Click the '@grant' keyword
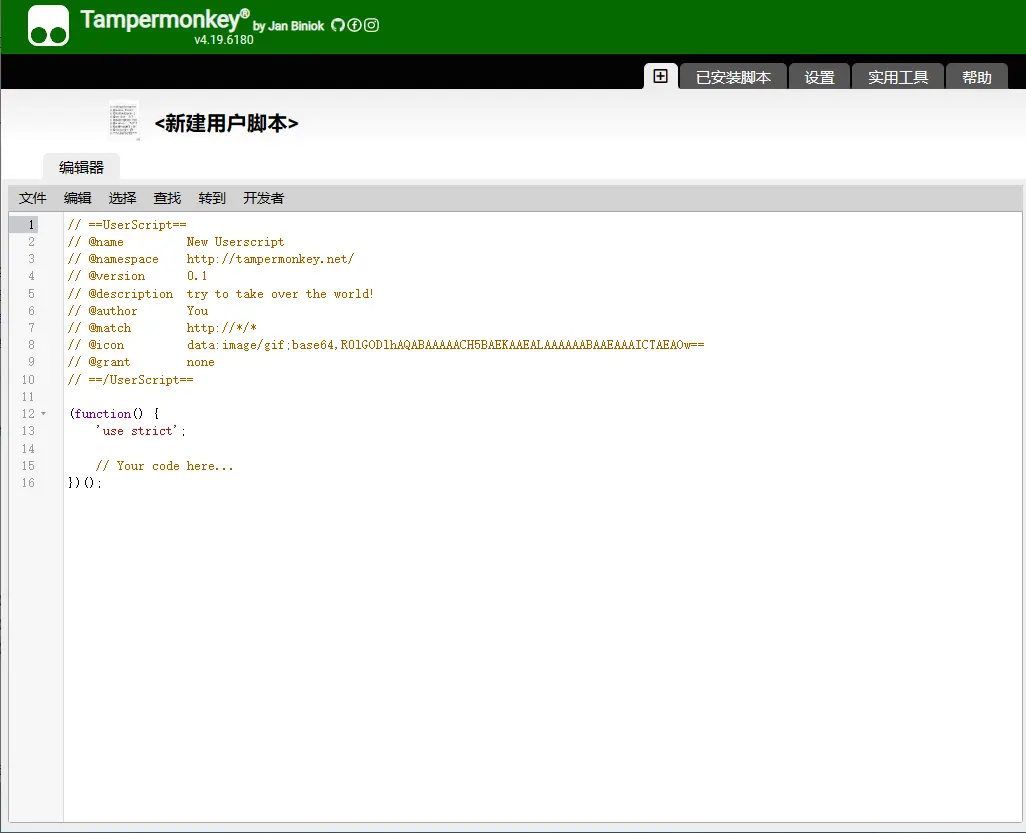1026x833 pixels. click(109, 362)
